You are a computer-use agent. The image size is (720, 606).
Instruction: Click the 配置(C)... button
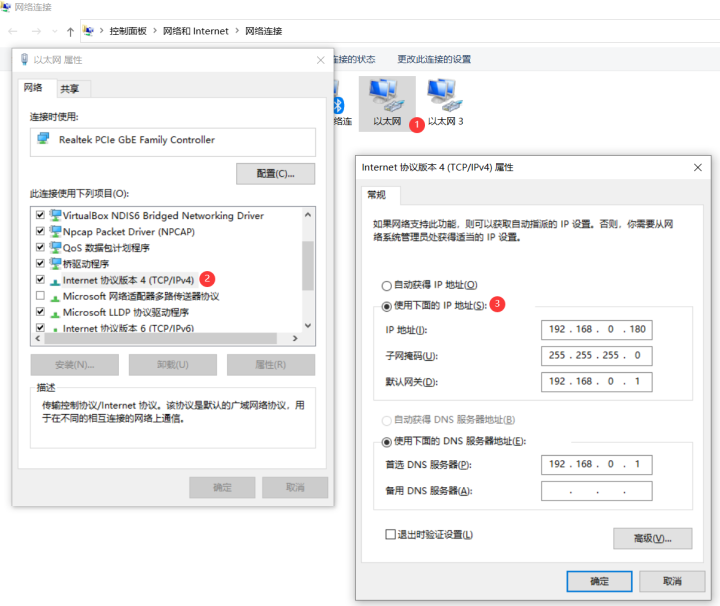[x=275, y=174]
